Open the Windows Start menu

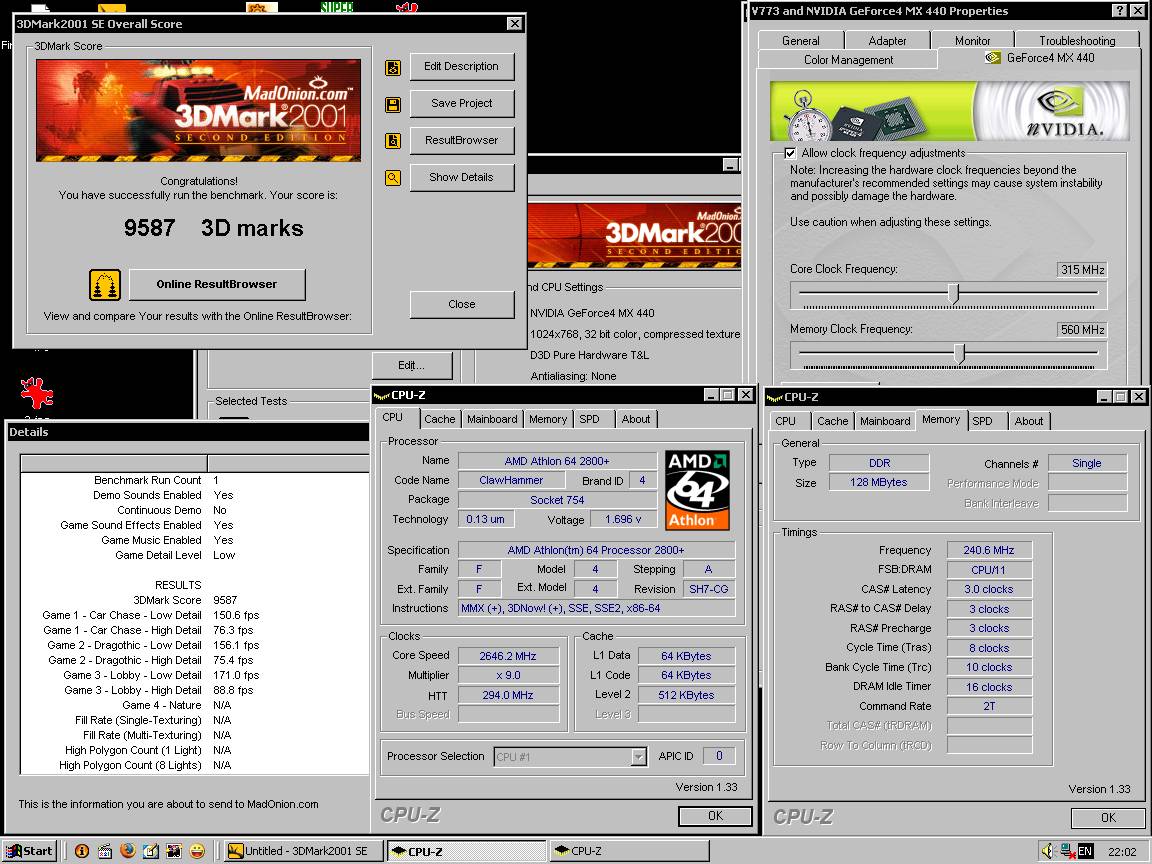coord(29,851)
